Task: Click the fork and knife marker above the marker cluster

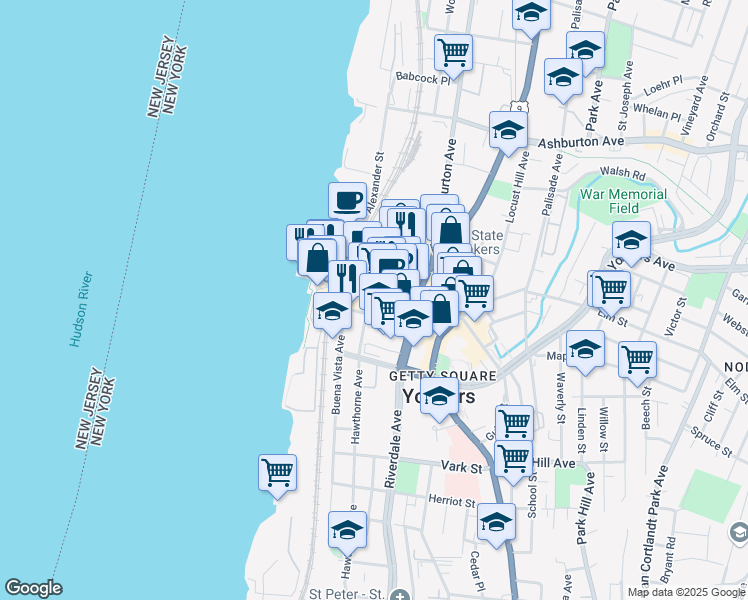Action: pyautogui.click(x=408, y=223)
